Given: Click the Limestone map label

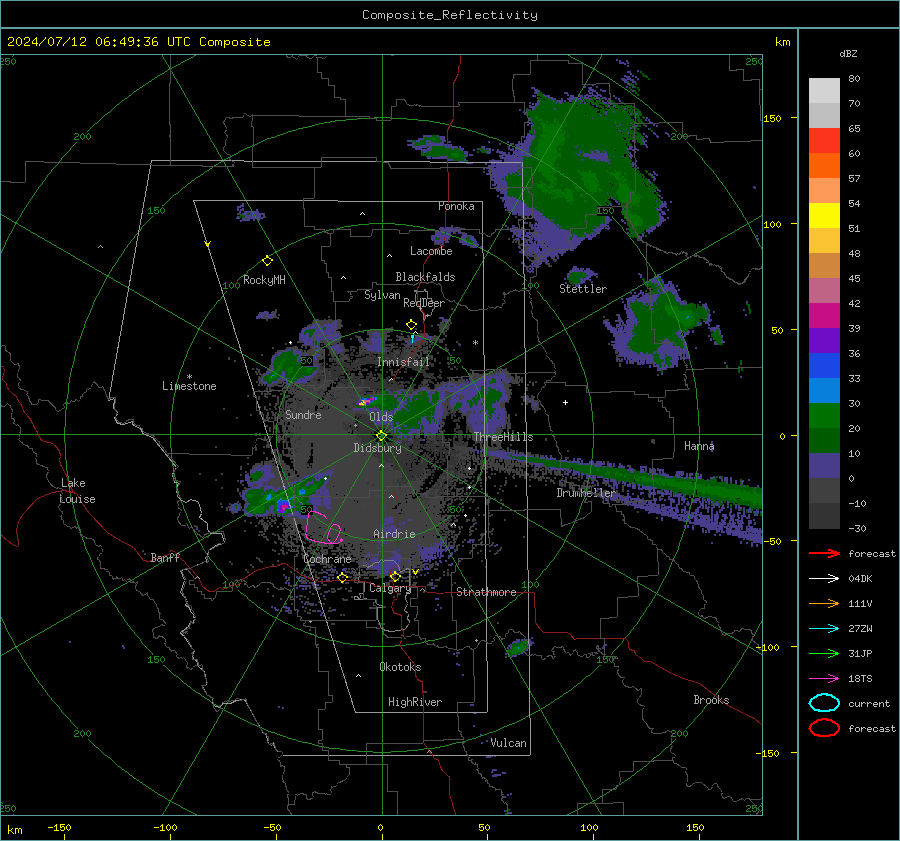Looking at the screenshot, I should pos(189,386).
